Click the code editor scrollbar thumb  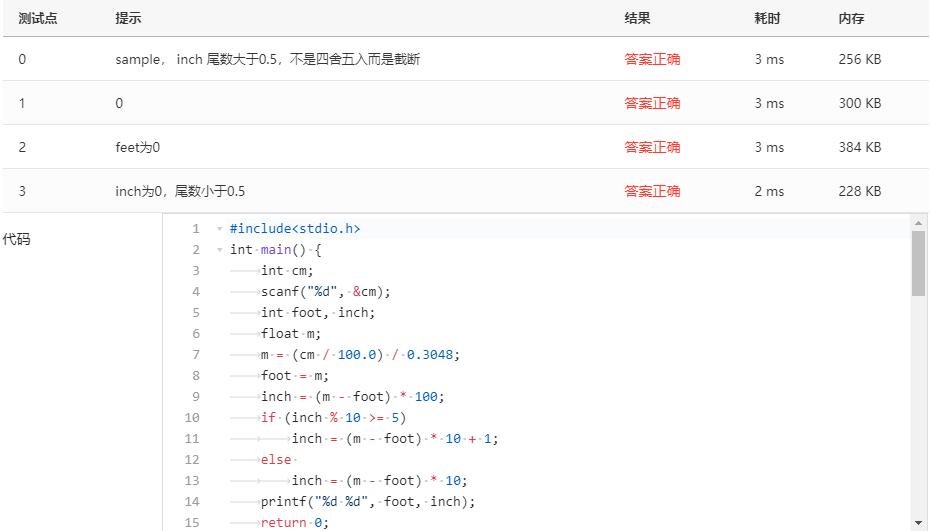[918, 263]
